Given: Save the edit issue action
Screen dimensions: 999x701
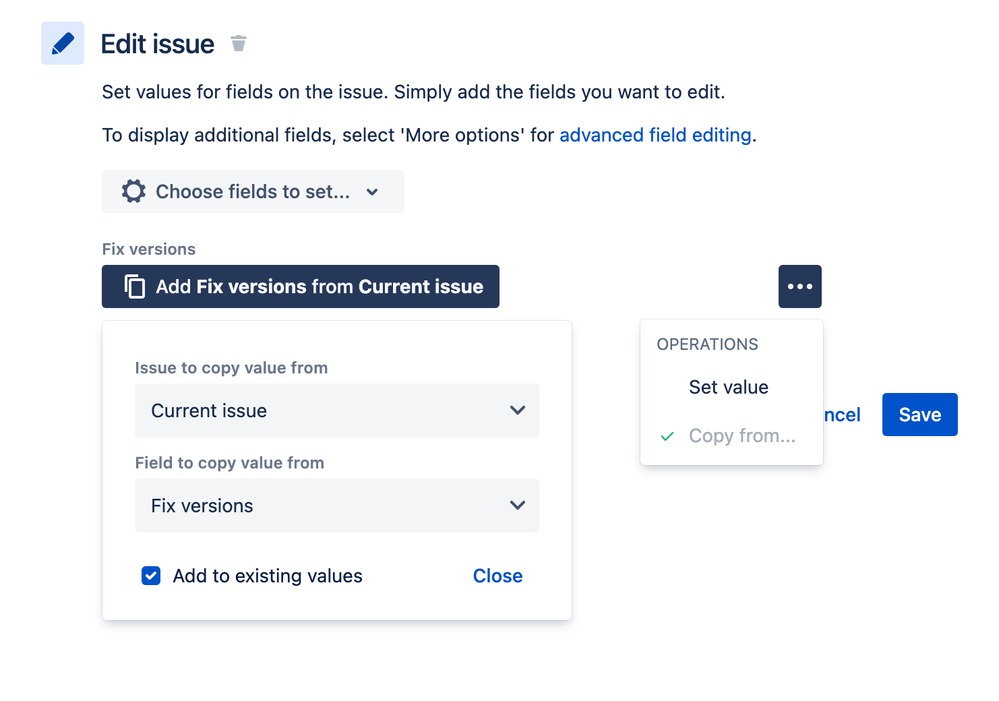Looking at the screenshot, I should [x=919, y=414].
